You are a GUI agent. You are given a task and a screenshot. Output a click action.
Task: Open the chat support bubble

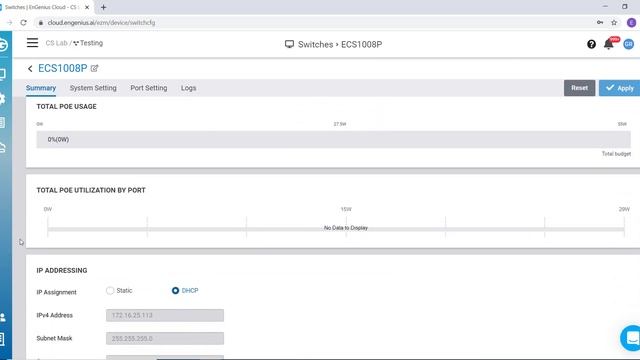631,338
